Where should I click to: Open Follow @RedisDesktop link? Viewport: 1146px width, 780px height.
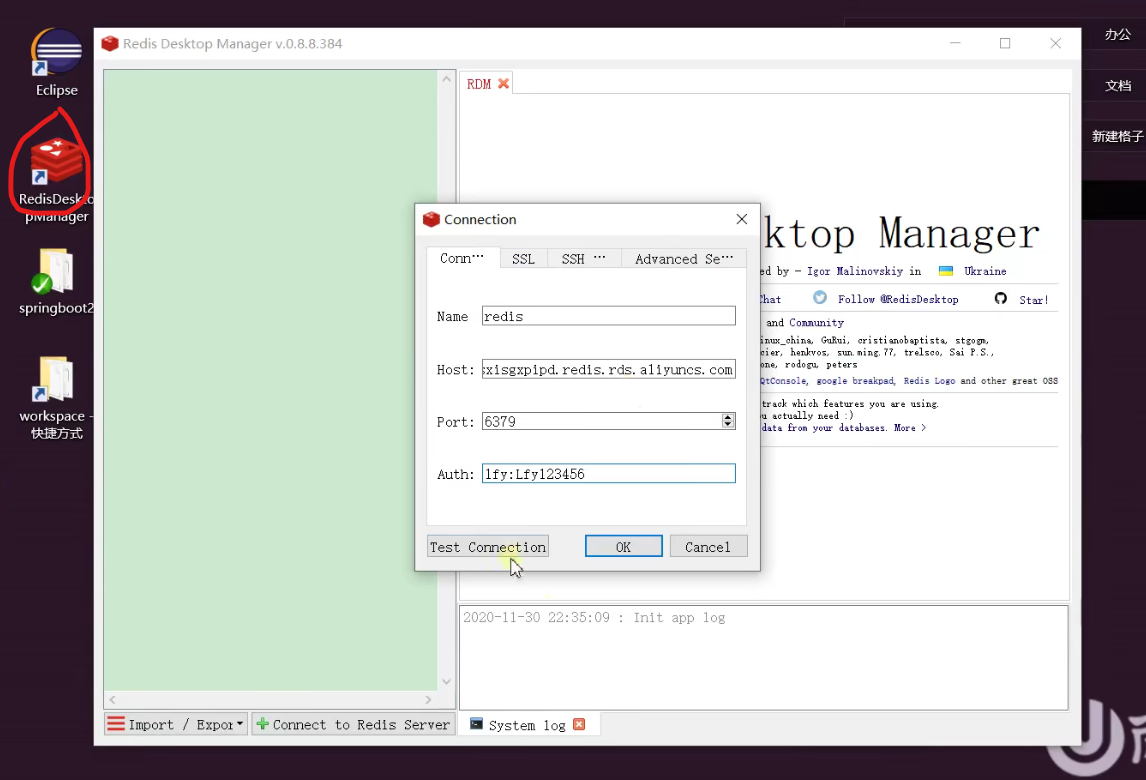[x=898, y=299]
